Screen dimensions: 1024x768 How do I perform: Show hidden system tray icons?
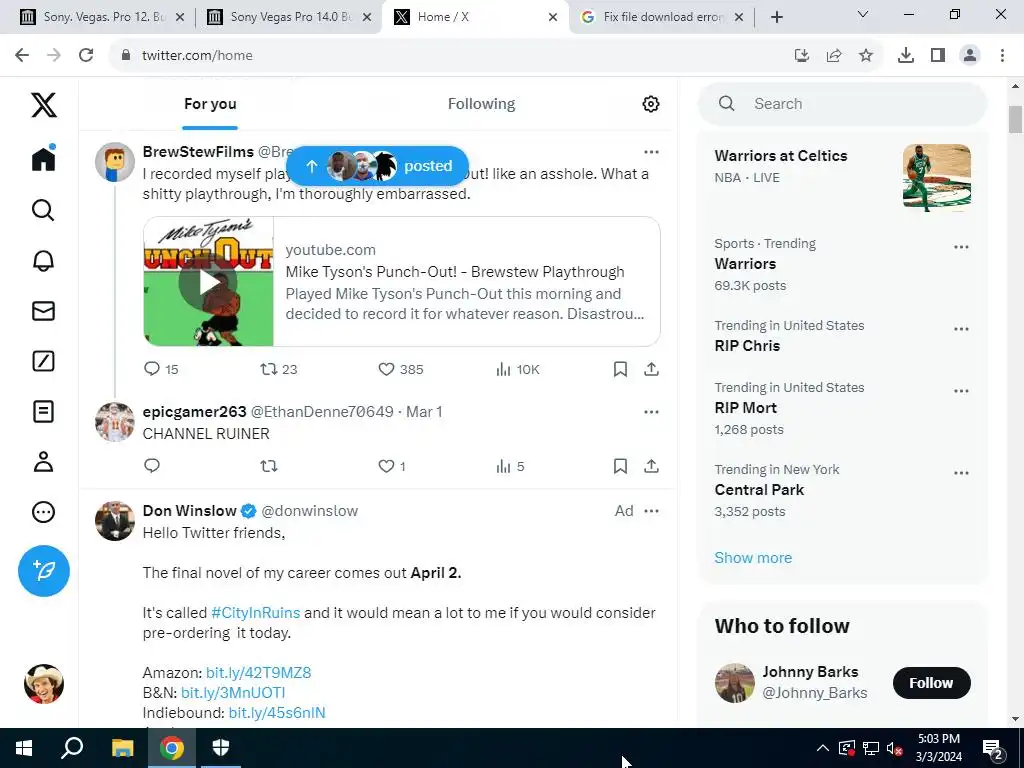tap(823, 748)
